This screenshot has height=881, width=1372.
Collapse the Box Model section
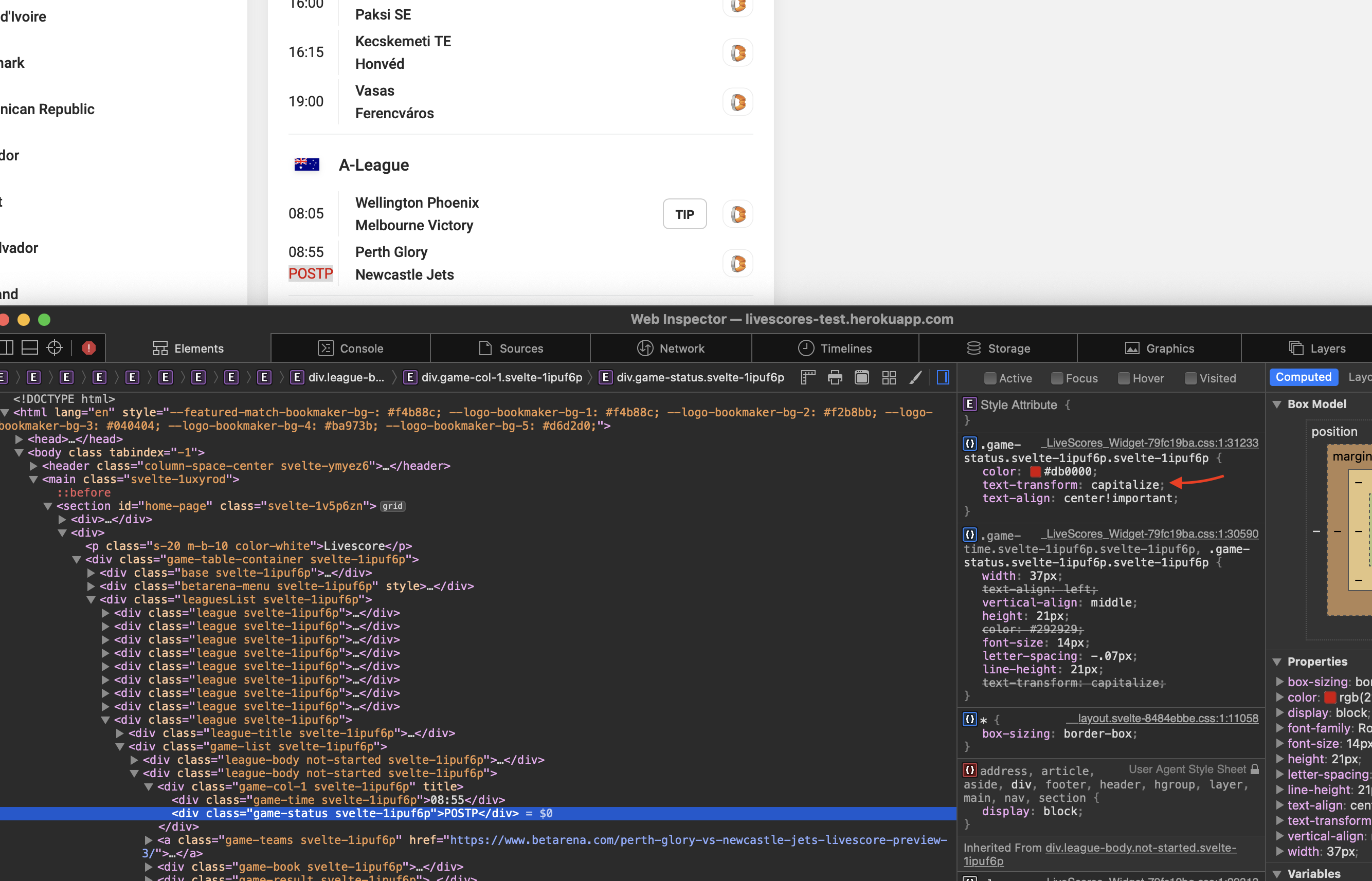point(1278,404)
